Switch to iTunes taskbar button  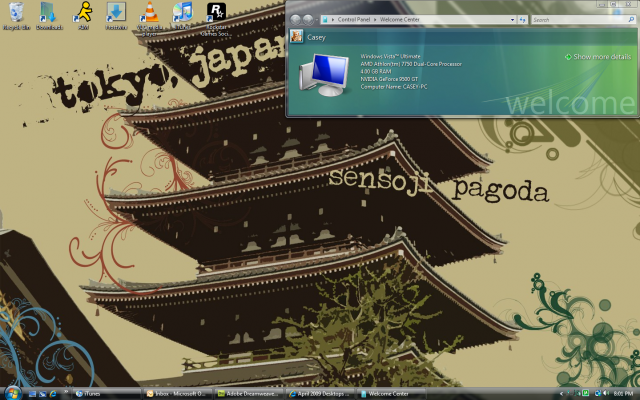pyautogui.click(x=107, y=394)
